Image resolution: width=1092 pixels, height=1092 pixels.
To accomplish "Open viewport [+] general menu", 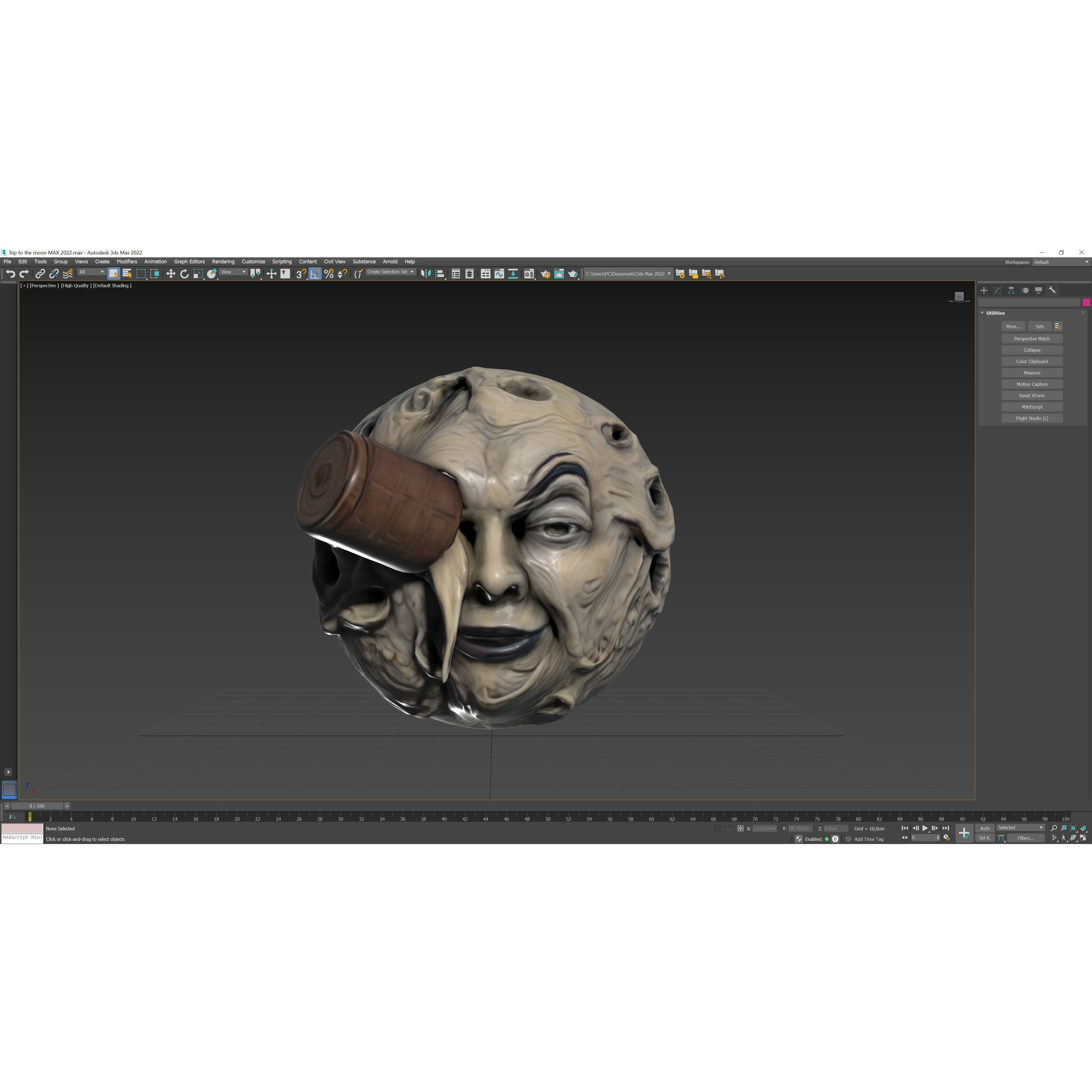I will 24,286.
